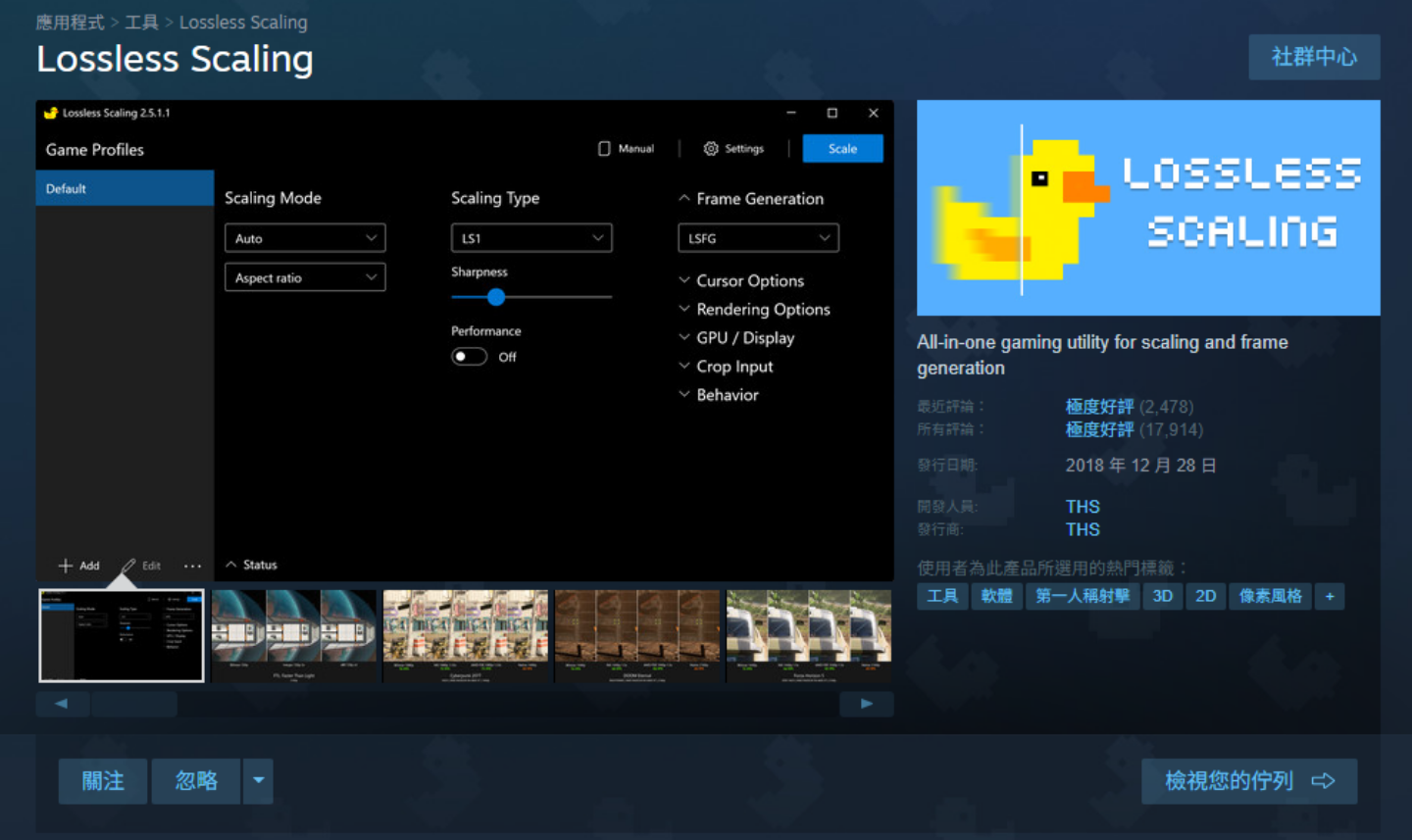Close the Lossless Scaling window
1412x840 pixels.
tap(874, 113)
